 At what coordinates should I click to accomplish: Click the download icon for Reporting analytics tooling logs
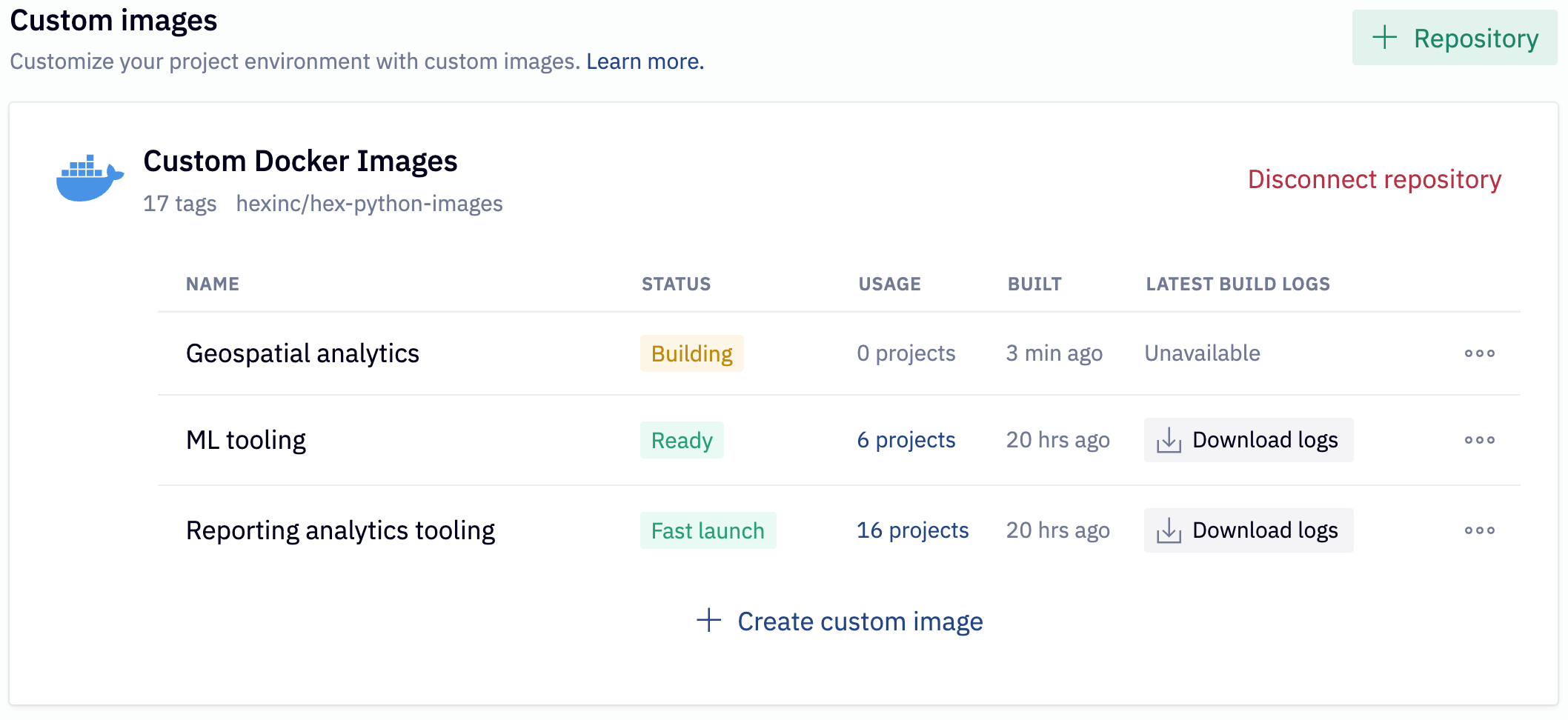[1169, 530]
